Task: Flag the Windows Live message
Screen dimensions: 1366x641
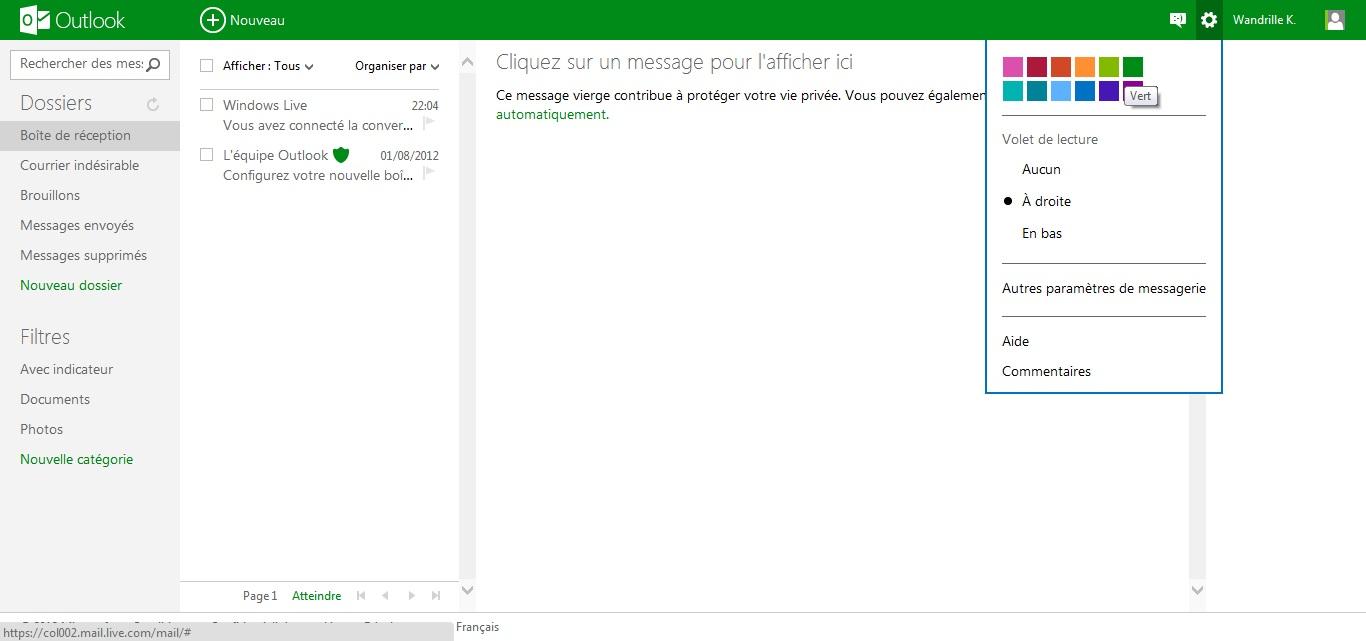Action: coord(429,124)
